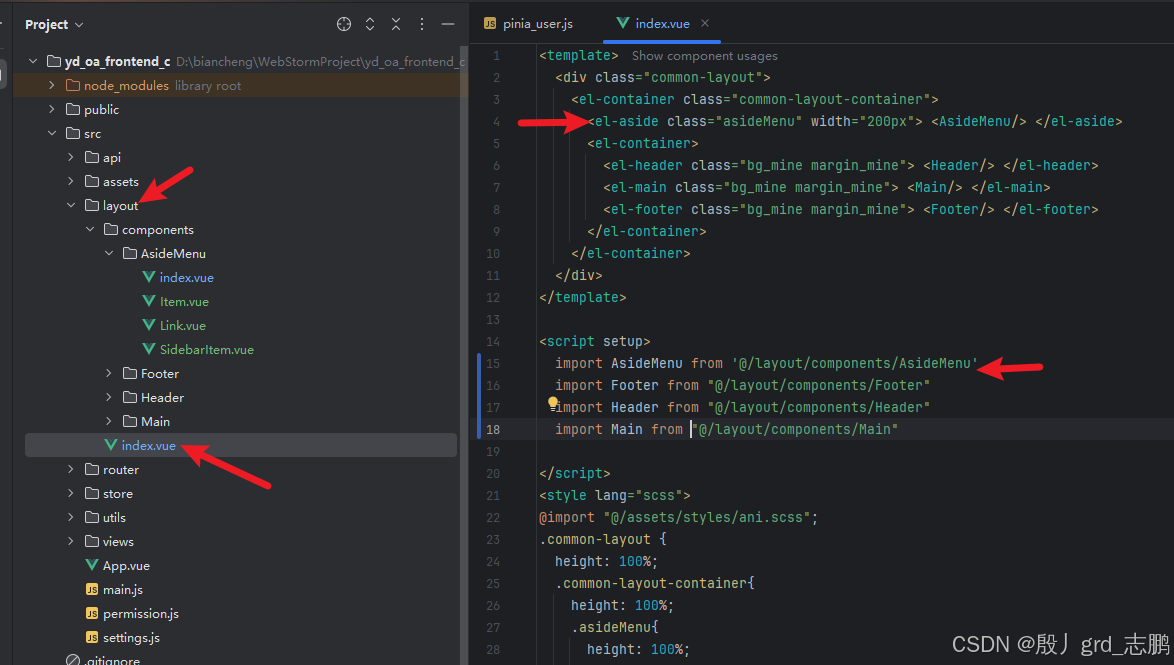Select index.vue inside the AsideMenu folder

(x=186, y=278)
